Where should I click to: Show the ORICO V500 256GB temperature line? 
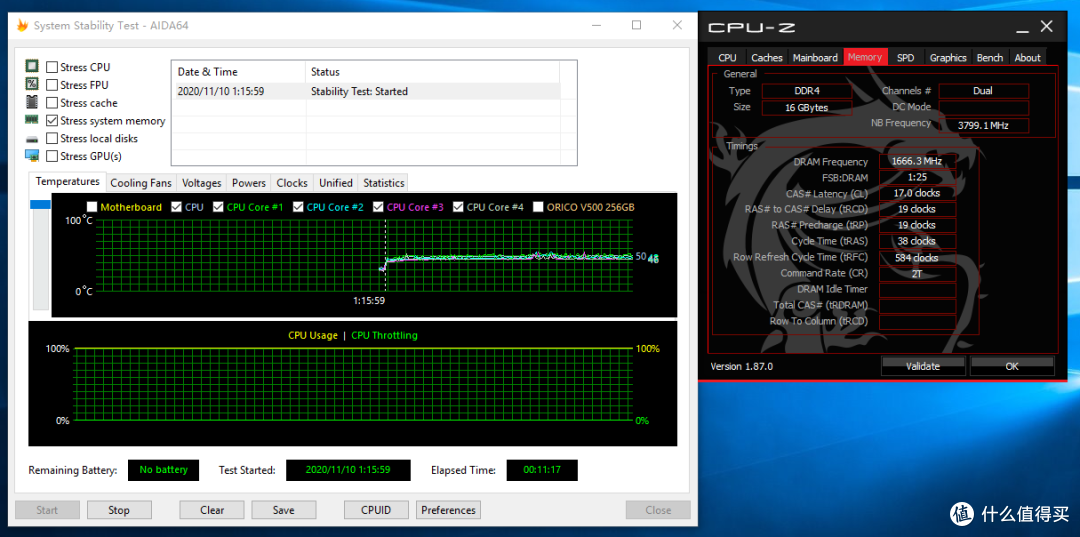[538, 207]
